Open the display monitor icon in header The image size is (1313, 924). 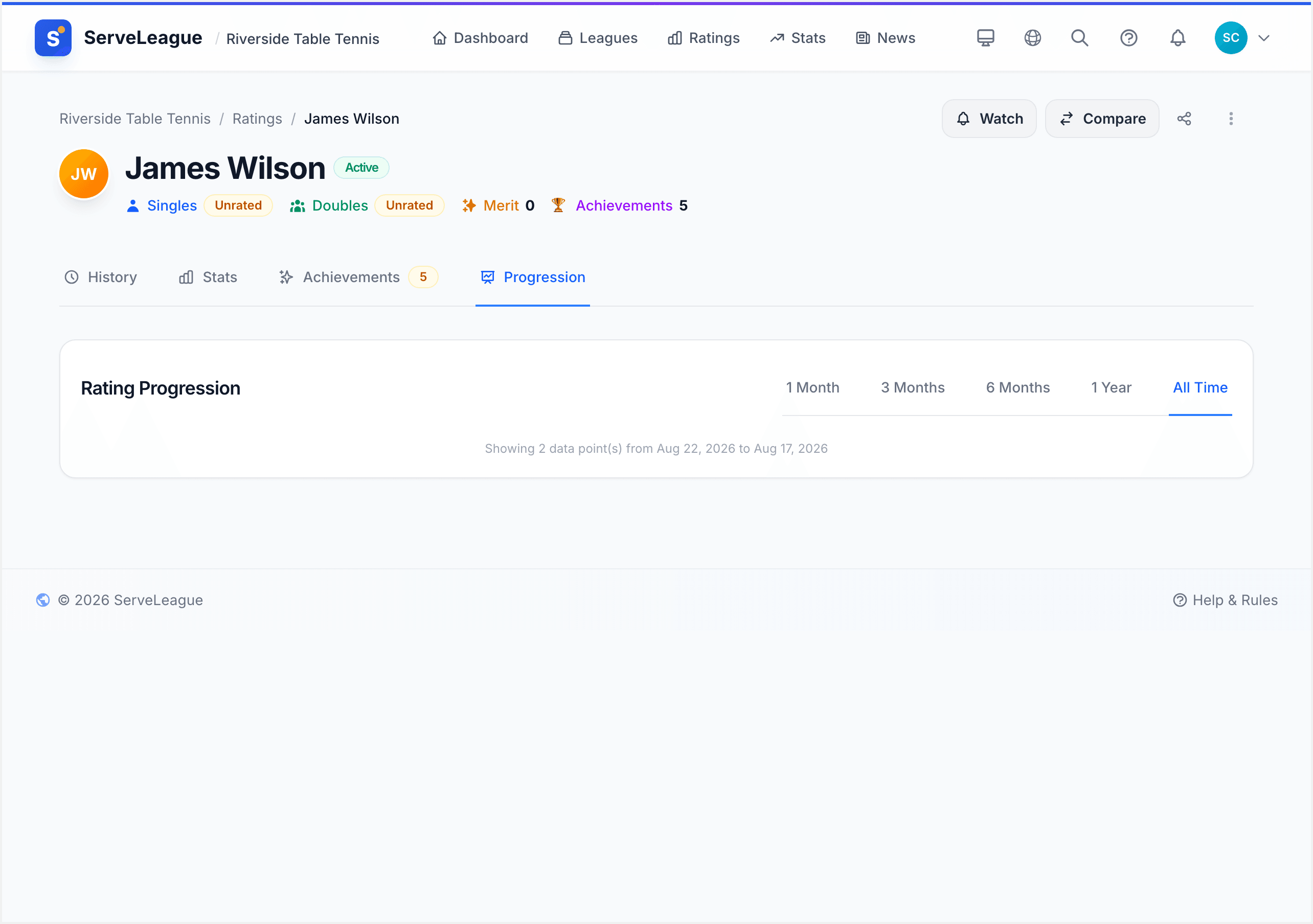985,38
